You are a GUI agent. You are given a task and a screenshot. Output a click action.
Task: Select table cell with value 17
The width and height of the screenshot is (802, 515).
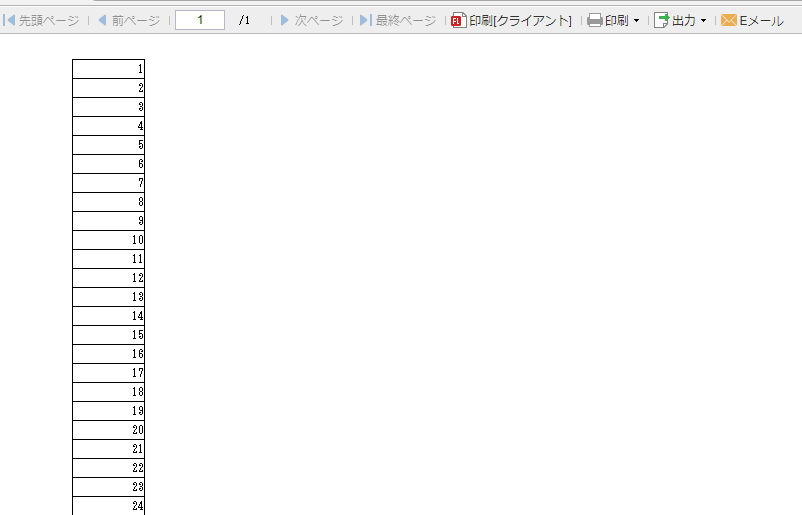[x=108, y=373]
